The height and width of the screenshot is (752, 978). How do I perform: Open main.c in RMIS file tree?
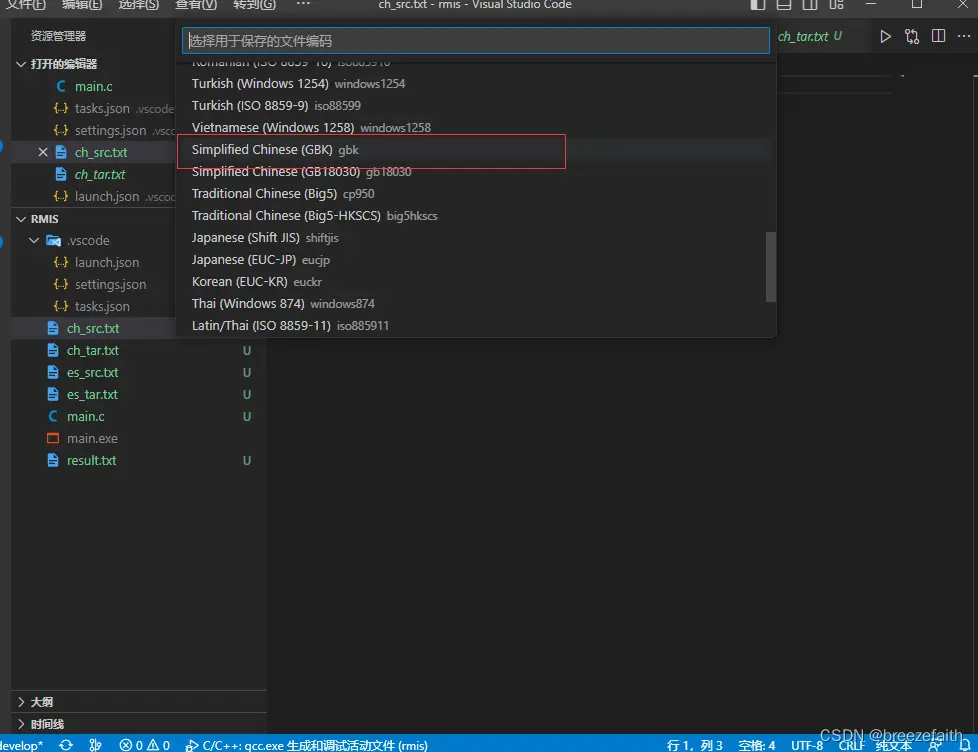[85, 417]
